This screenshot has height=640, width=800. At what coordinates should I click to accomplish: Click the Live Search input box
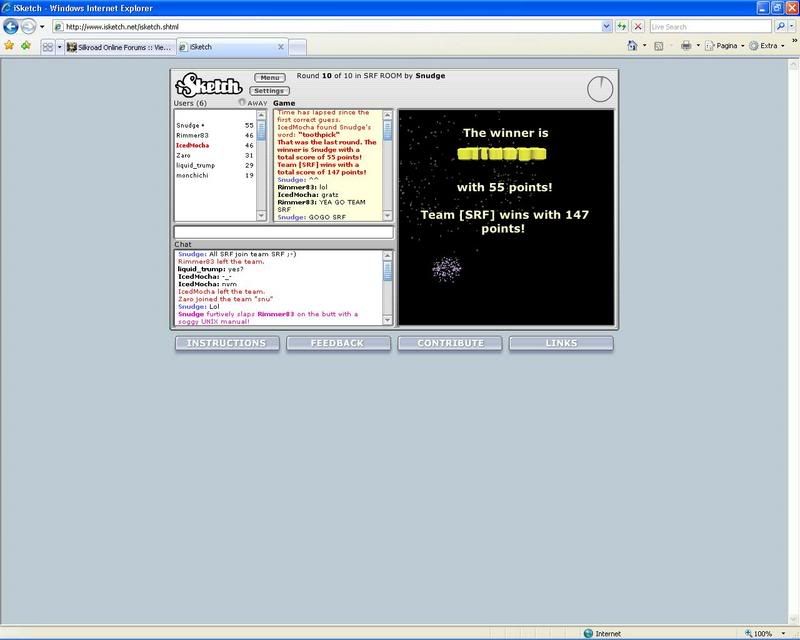[x=710, y=27]
